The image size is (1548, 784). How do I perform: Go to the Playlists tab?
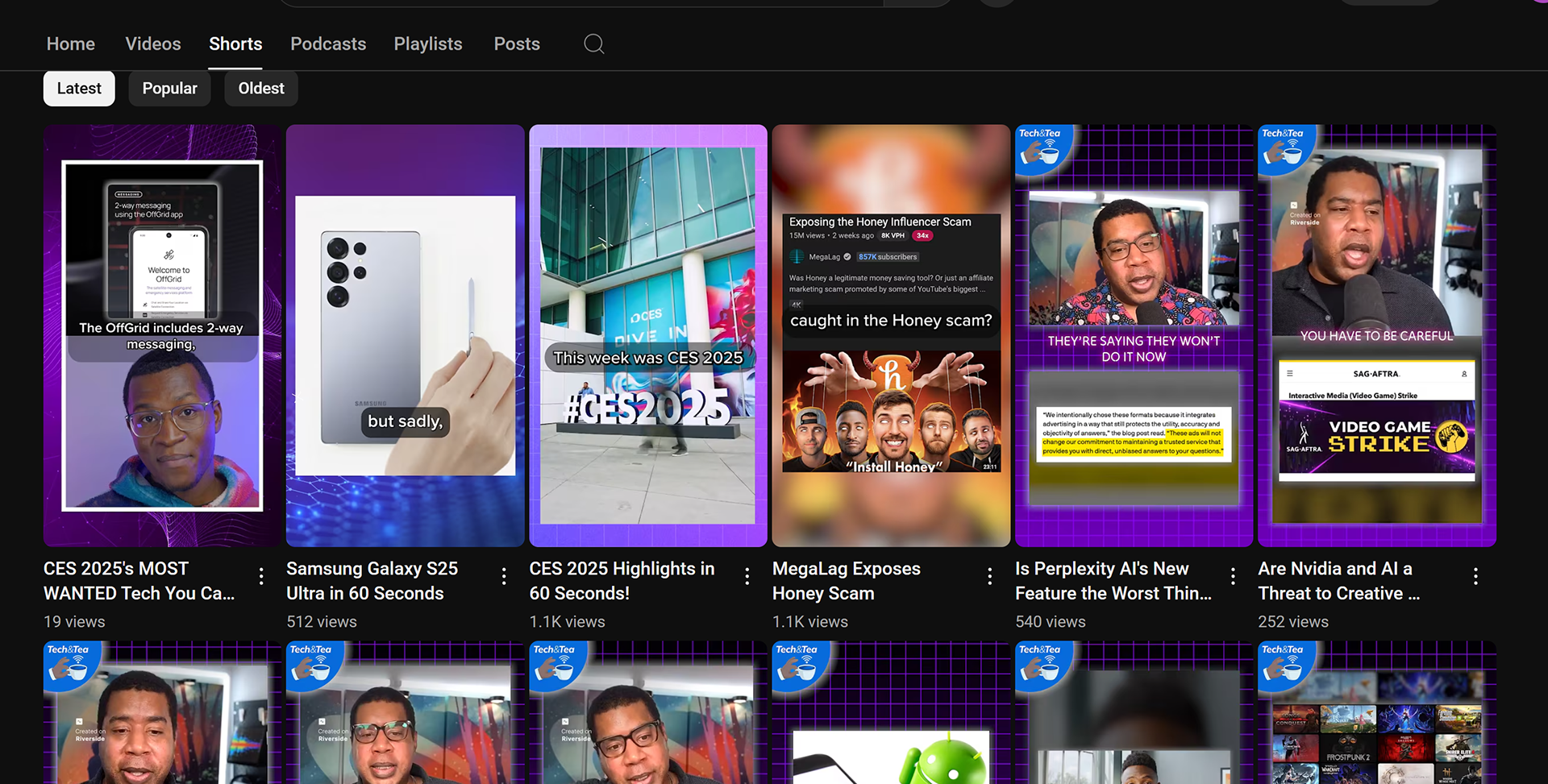click(428, 44)
